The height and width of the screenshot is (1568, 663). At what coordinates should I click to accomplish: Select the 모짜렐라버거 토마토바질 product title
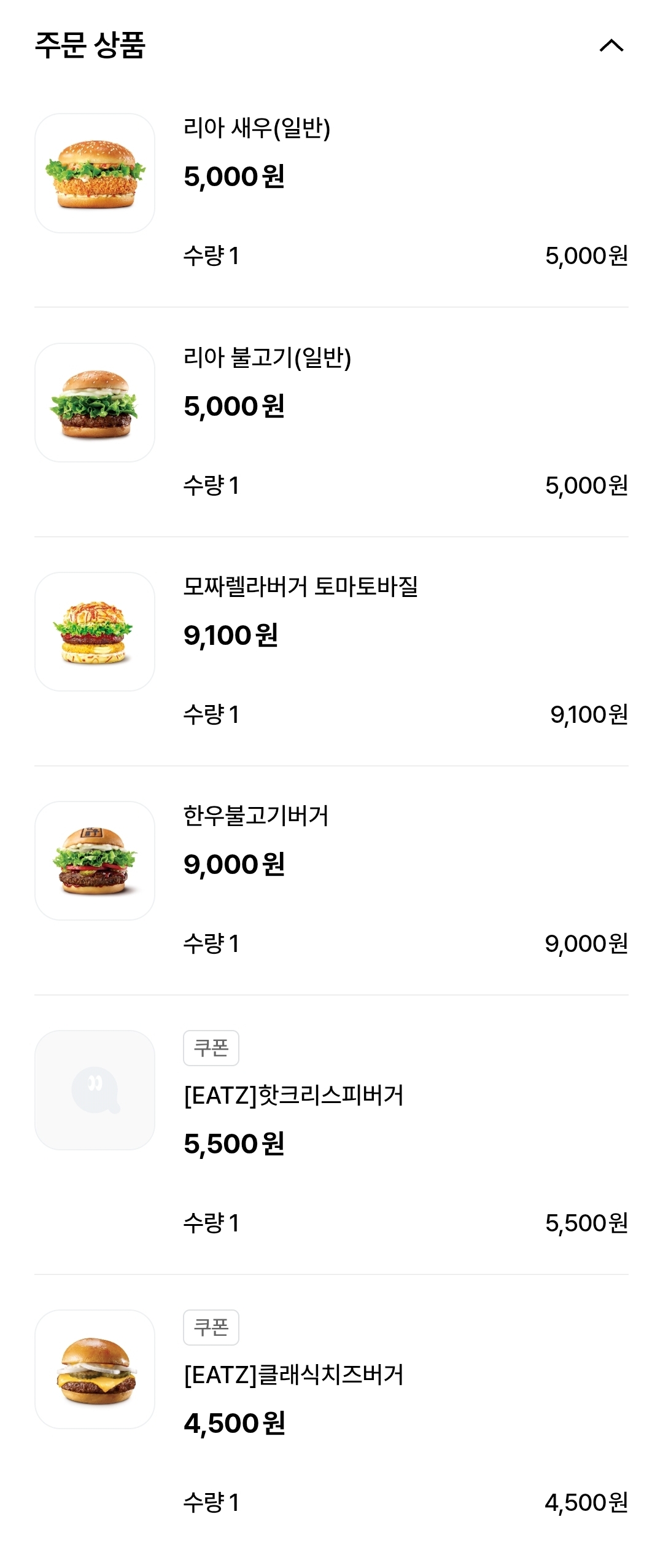coord(300,587)
